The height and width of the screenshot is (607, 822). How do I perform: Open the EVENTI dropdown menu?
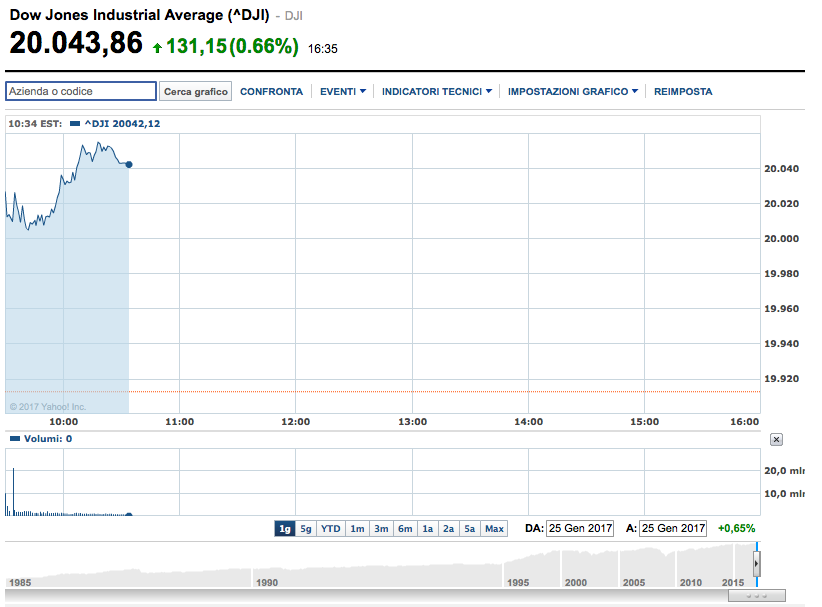tap(342, 92)
